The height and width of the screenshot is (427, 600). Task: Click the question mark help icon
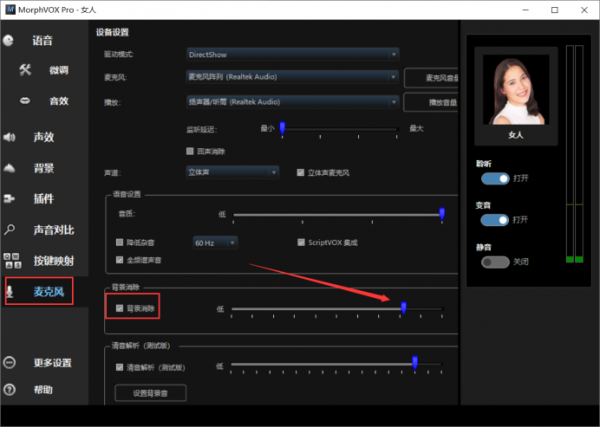(x=9, y=390)
